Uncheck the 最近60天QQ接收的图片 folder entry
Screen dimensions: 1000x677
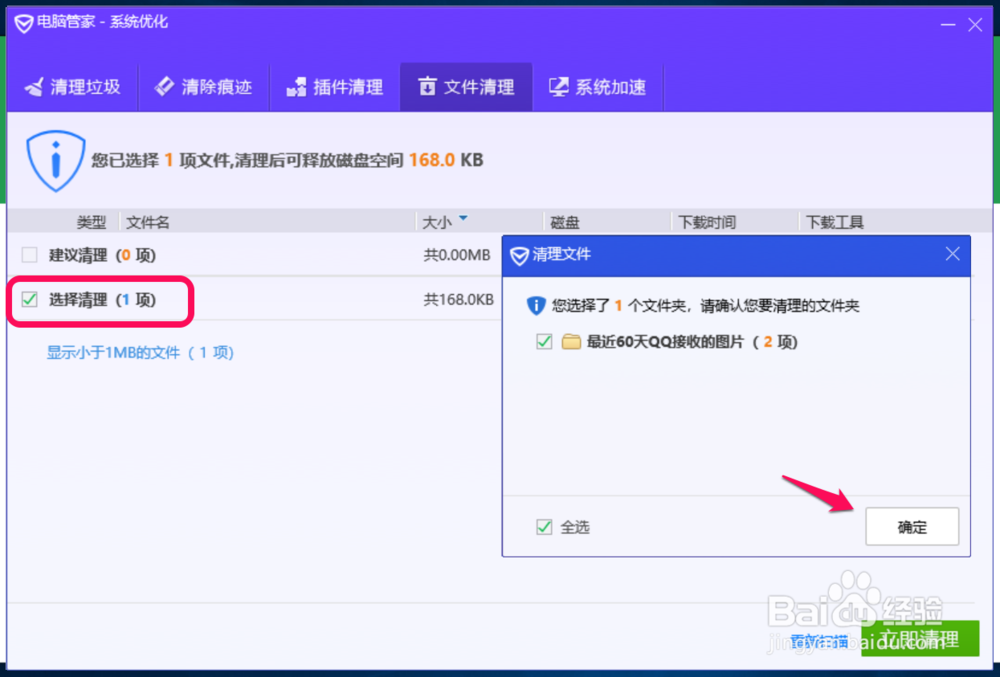tap(544, 341)
